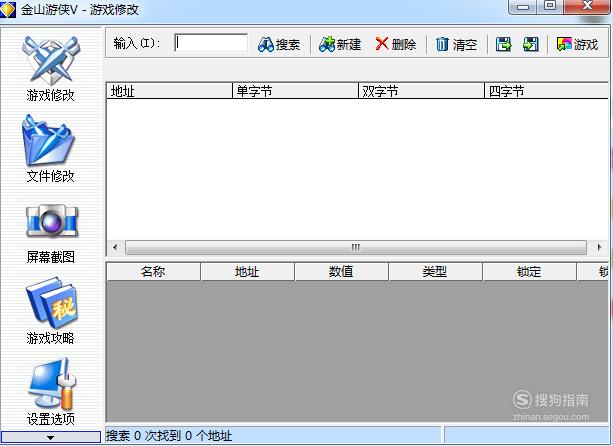The width and height of the screenshot is (613, 446).
Task: Click the first green-arrow save icon in toolbar
Action: [504, 44]
